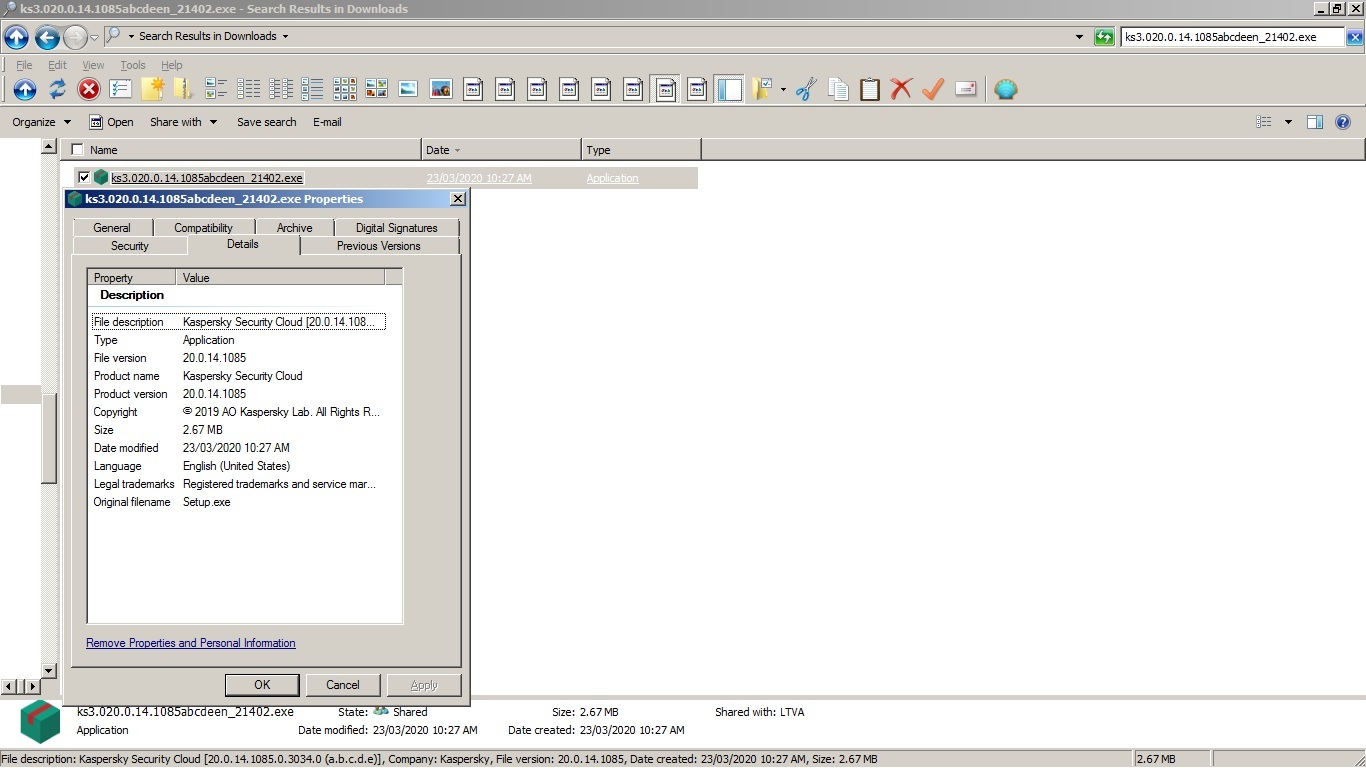The width and height of the screenshot is (1366, 768).
Task: Click the envelope E-mail toolbar icon
Action: pos(965,89)
